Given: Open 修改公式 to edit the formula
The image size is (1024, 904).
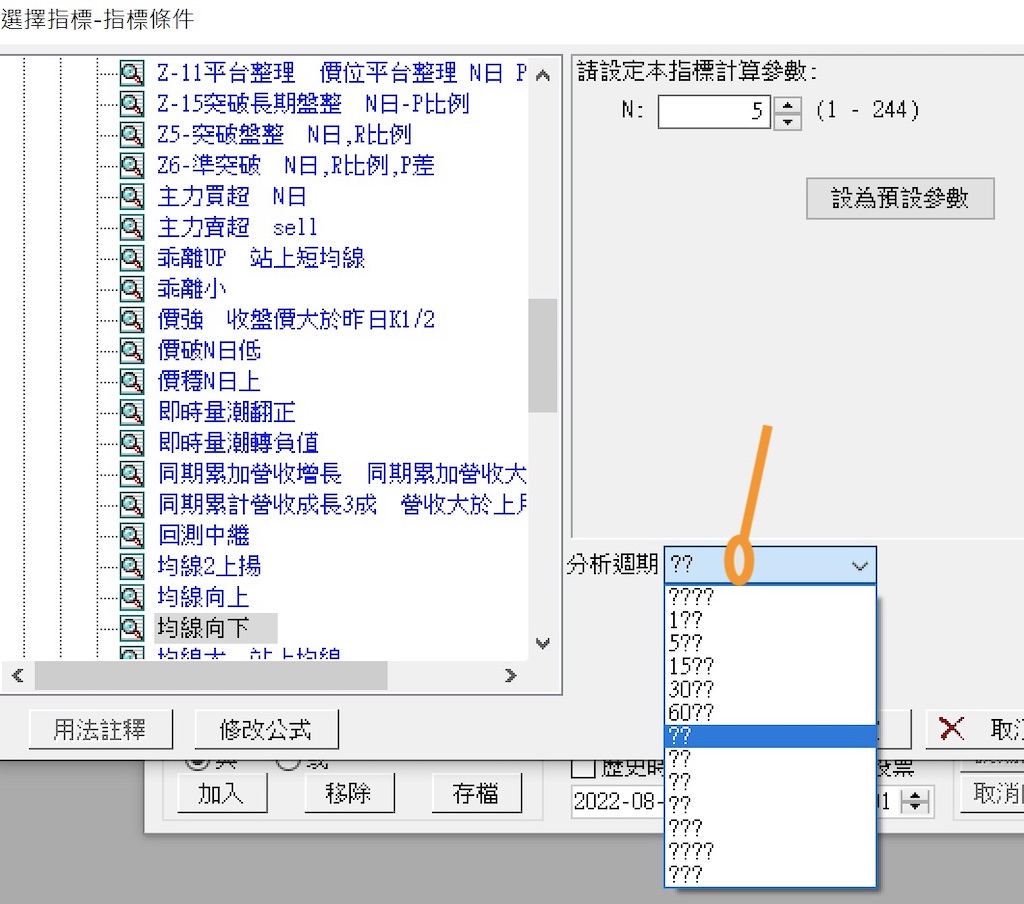Looking at the screenshot, I should tap(265, 730).
